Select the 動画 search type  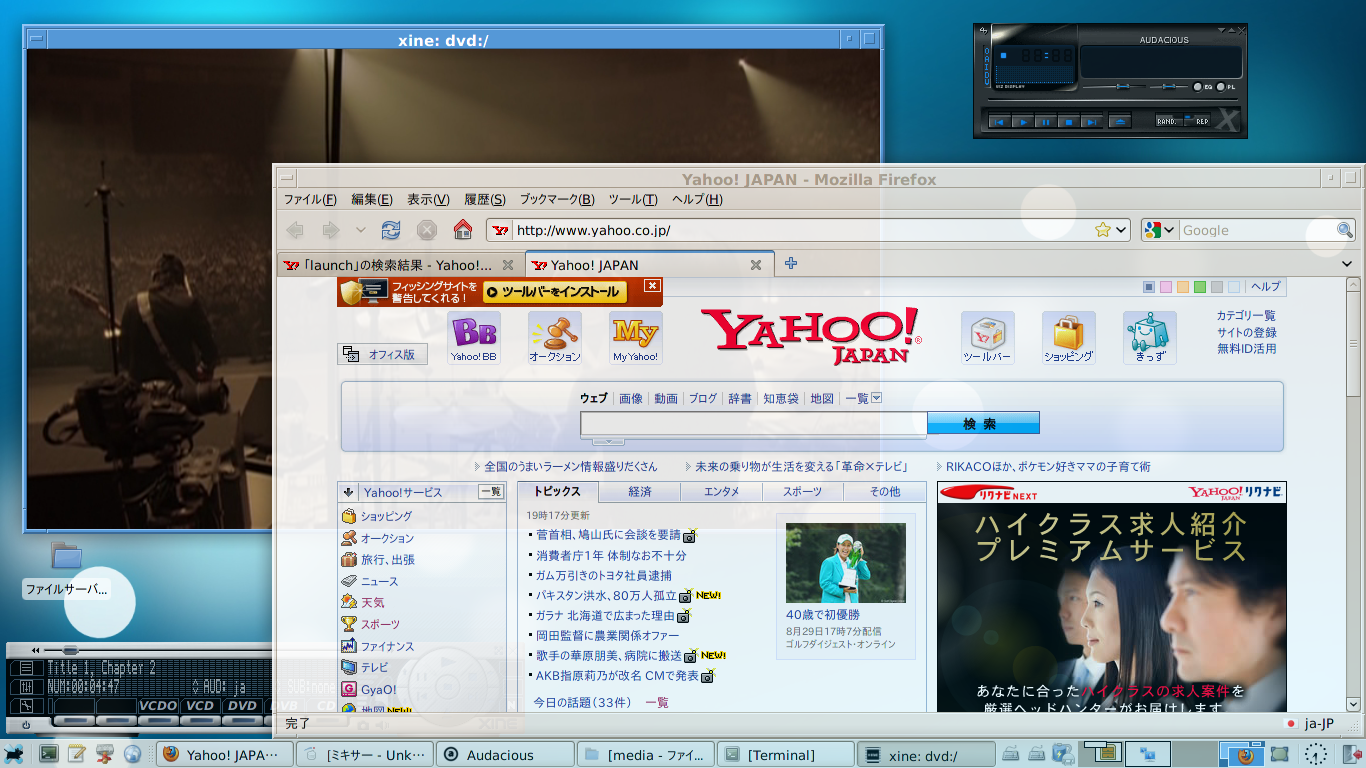pos(666,398)
